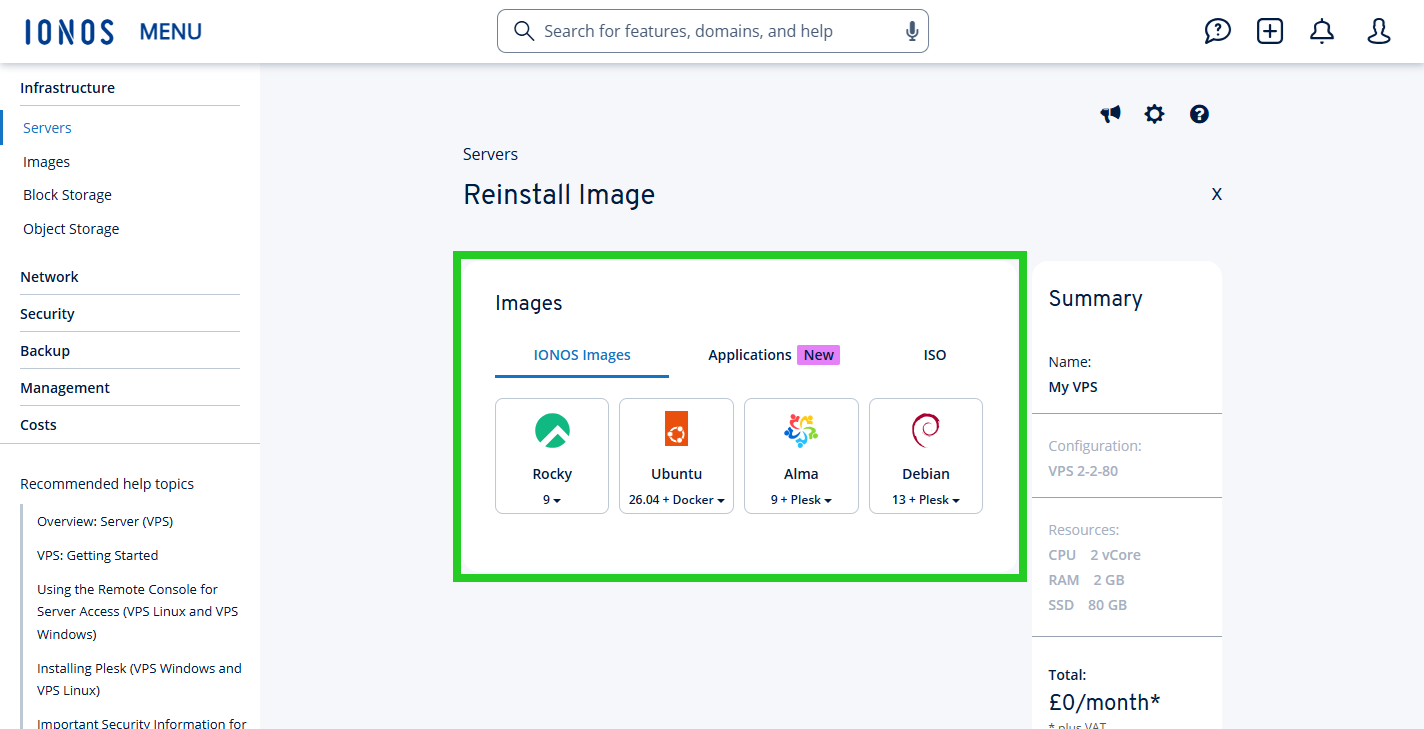Select the Ubuntu image icon
Screen dimensions: 1424x729
click(x=676, y=431)
